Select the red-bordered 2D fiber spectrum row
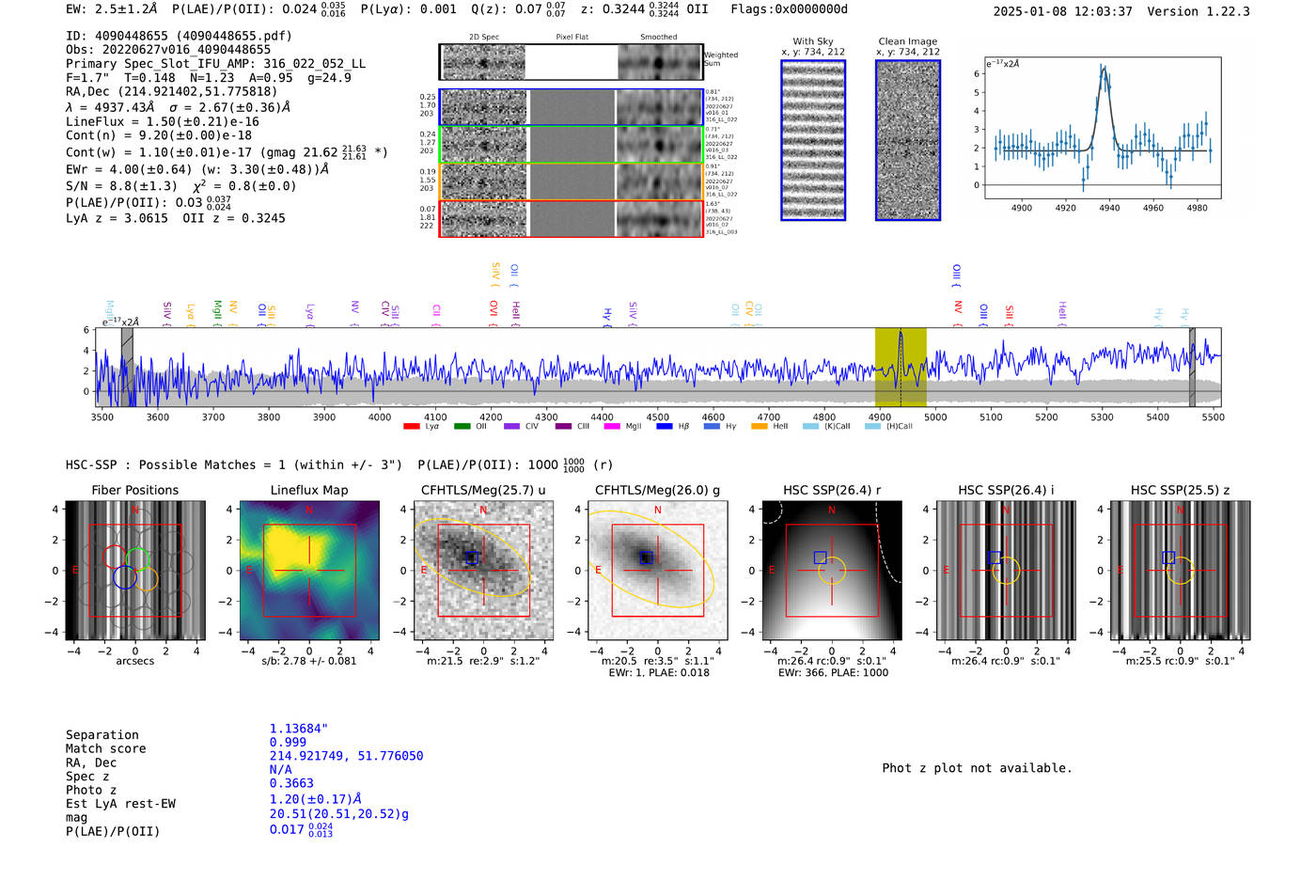The height and width of the screenshot is (896, 1316). coord(571,218)
